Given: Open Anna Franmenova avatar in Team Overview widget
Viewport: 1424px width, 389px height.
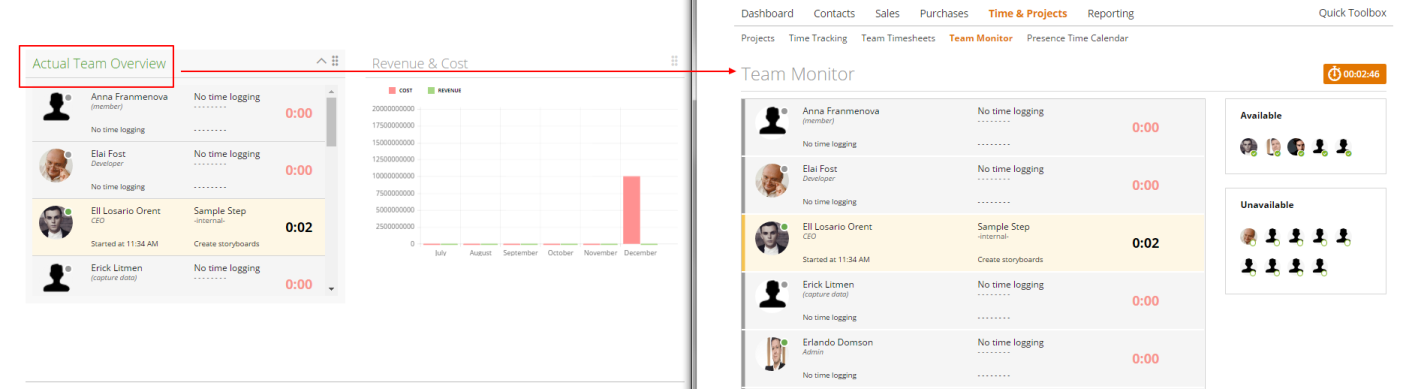Looking at the screenshot, I should coord(56,107).
